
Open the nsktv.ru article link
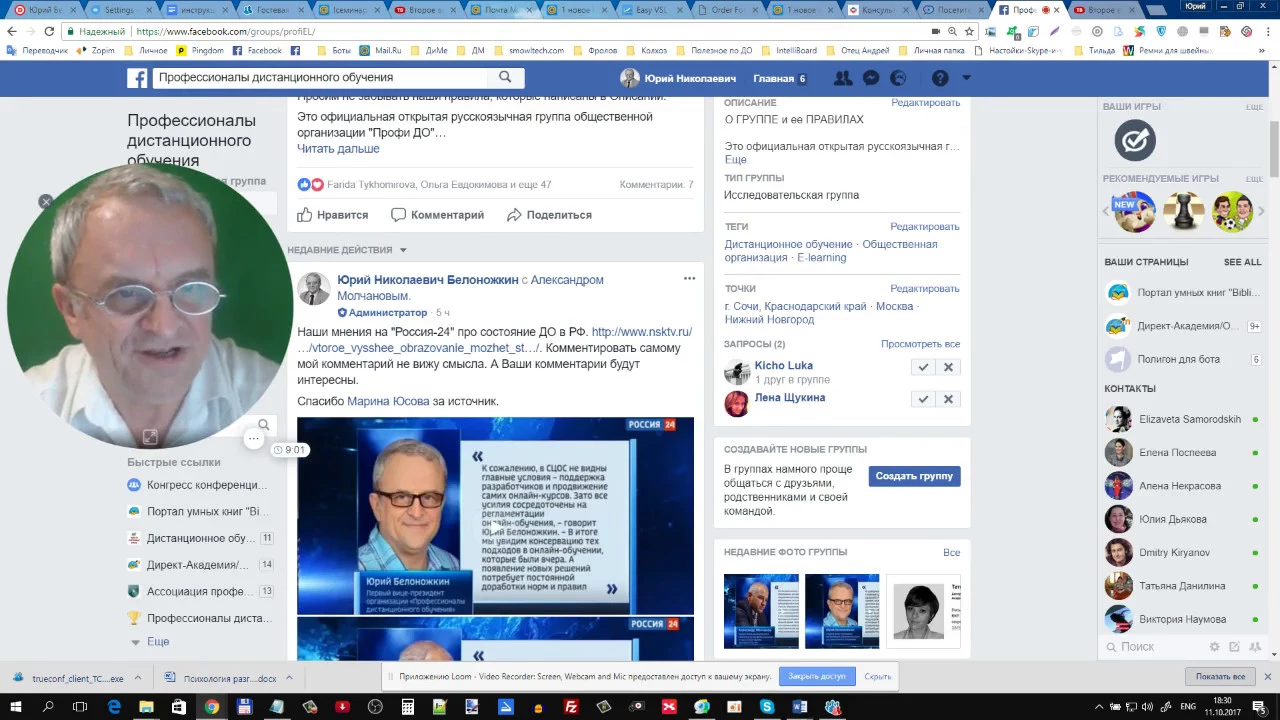(x=494, y=340)
